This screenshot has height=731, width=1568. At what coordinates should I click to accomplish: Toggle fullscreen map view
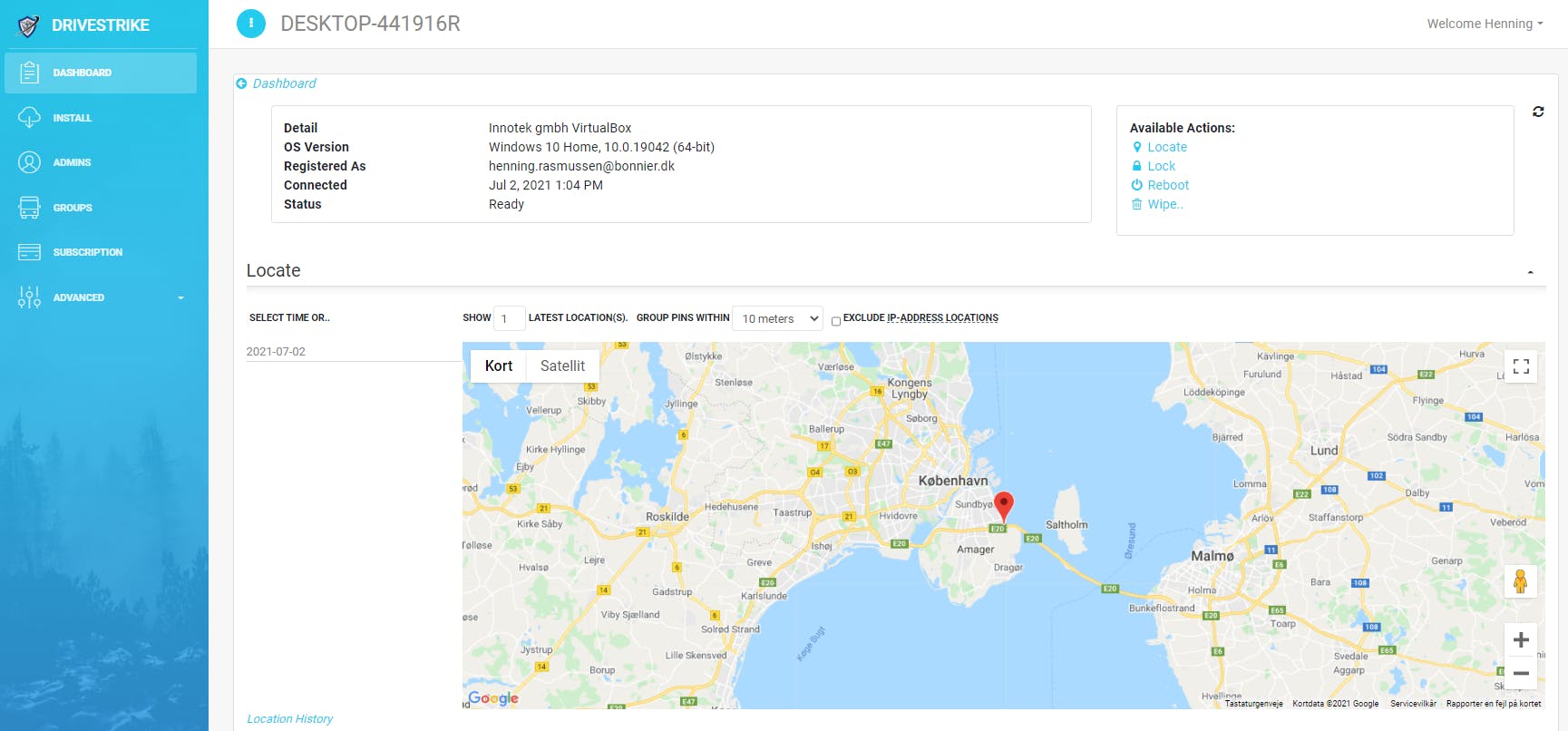(1521, 366)
